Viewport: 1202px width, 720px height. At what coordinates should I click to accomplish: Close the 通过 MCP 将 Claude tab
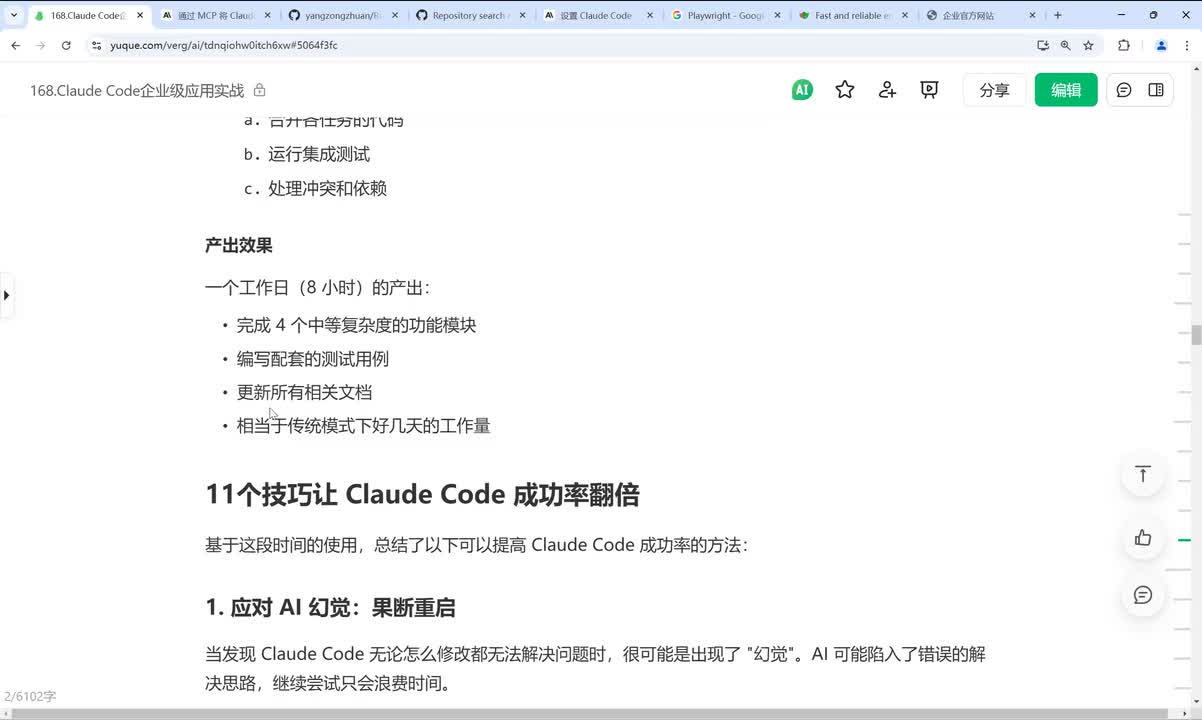click(x=267, y=15)
